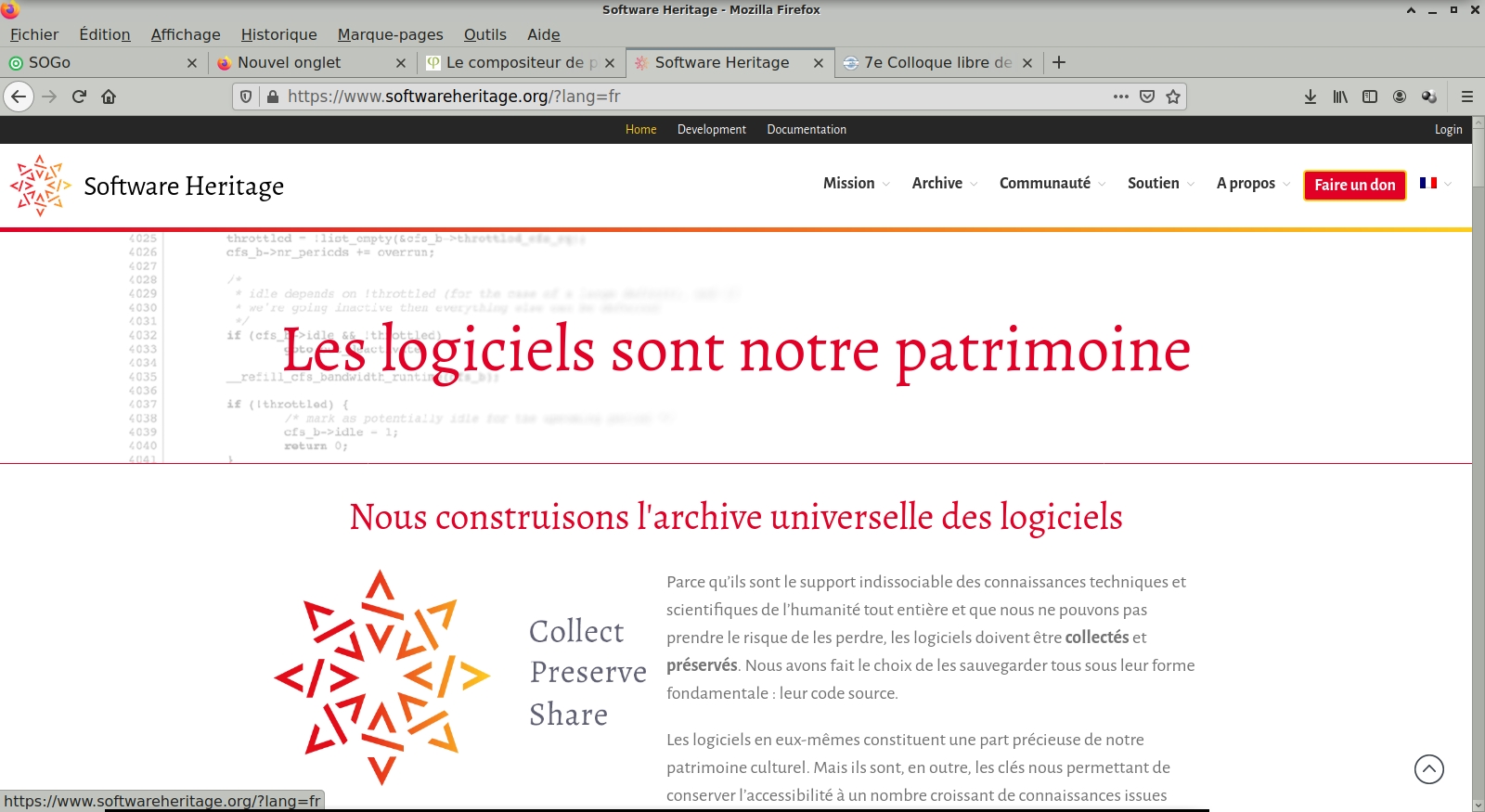Screen dimensions: 1485x812
Task: Open the Affichage menu
Action: 186,34
